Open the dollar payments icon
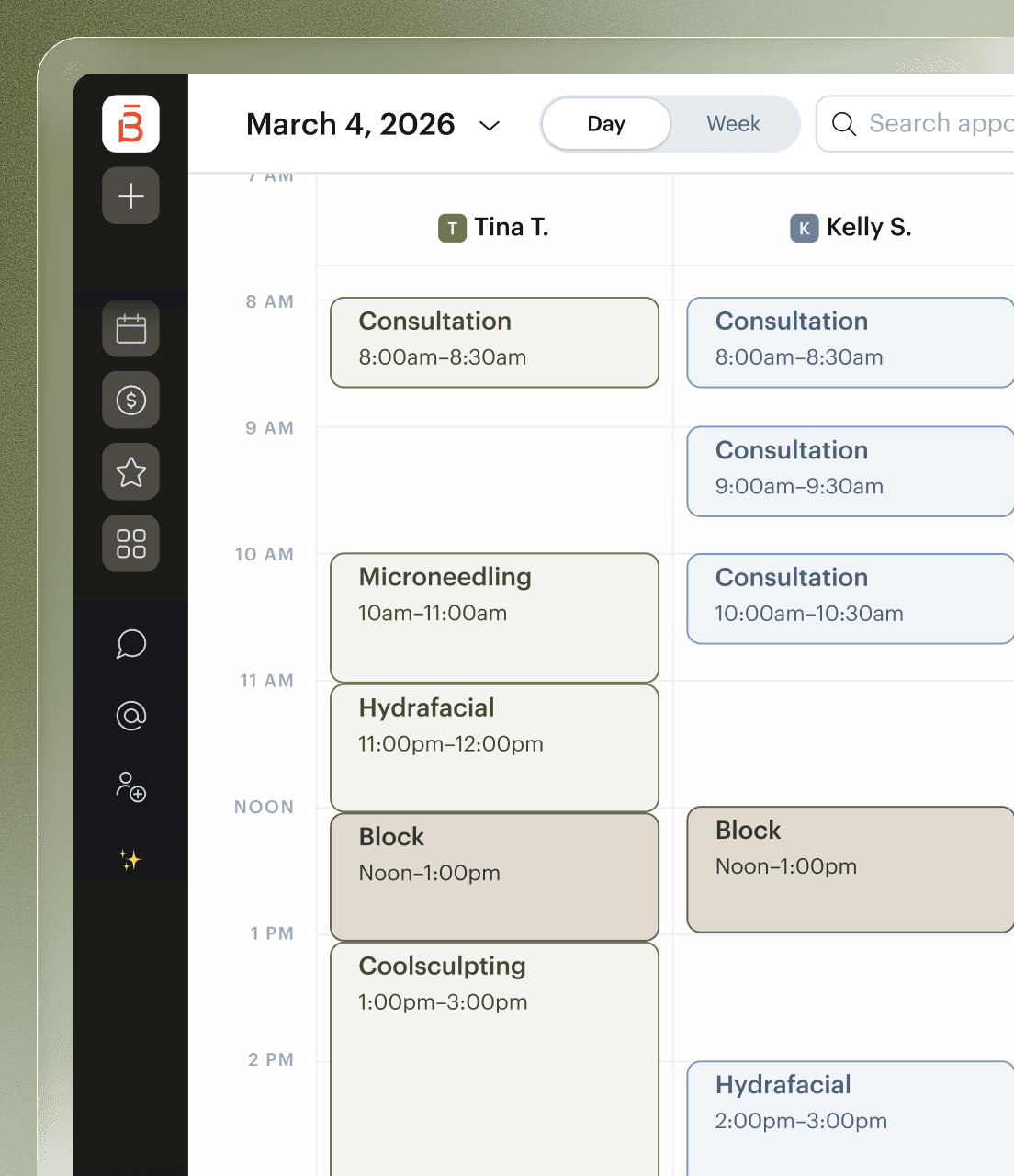Screen dimensions: 1014x1176 pyautogui.click(x=130, y=401)
